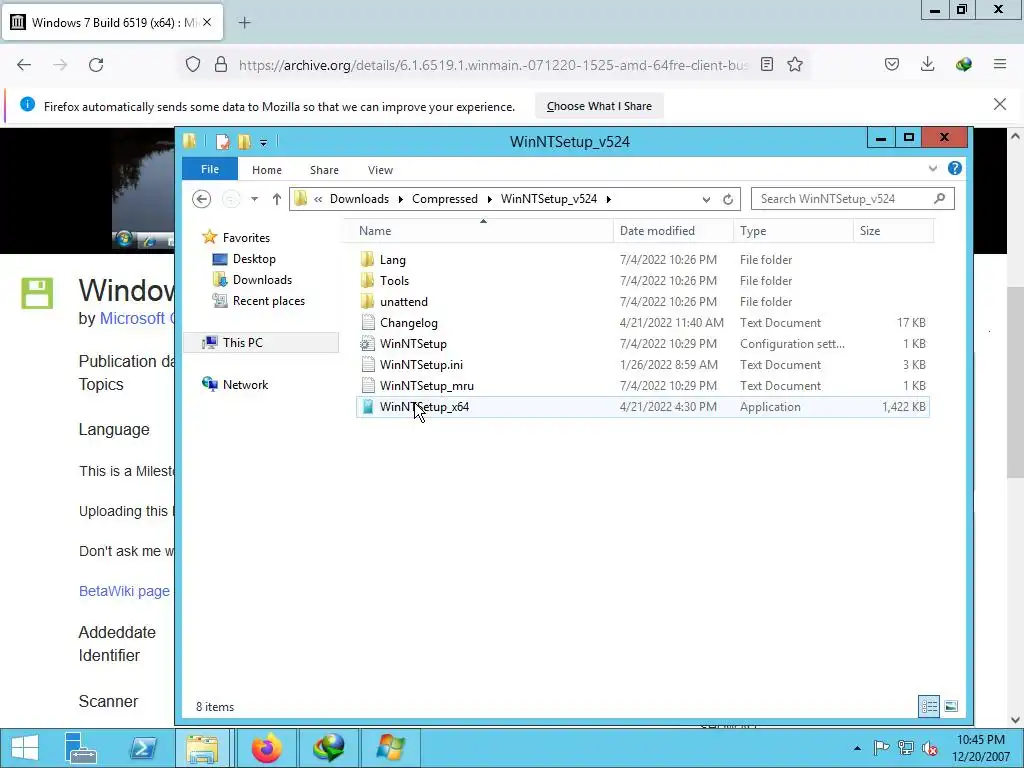1024x768 pixels.
Task: Dismiss the Firefox data notification bar
Action: click(x=999, y=104)
